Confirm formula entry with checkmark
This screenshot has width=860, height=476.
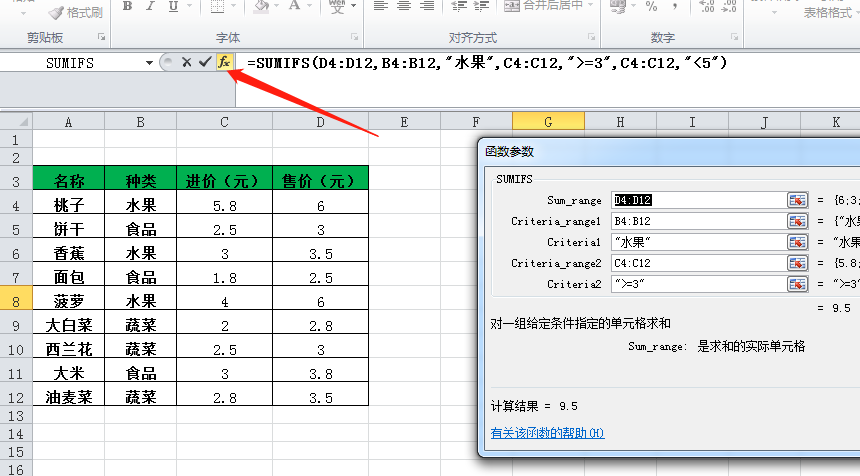[205, 63]
